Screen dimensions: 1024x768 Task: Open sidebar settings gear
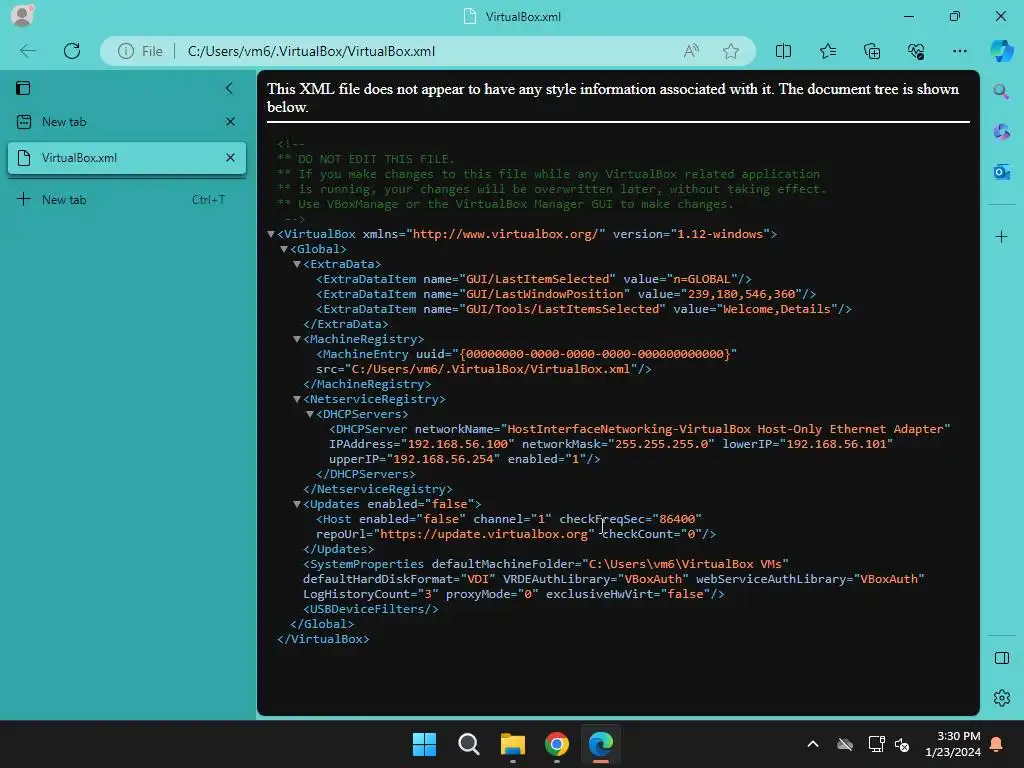click(x=1001, y=698)
